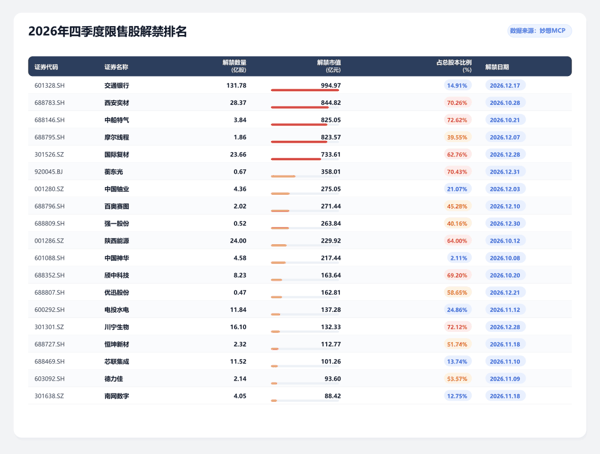
Task: Click the 825.05 market value cell
Action: click(331, 120)
